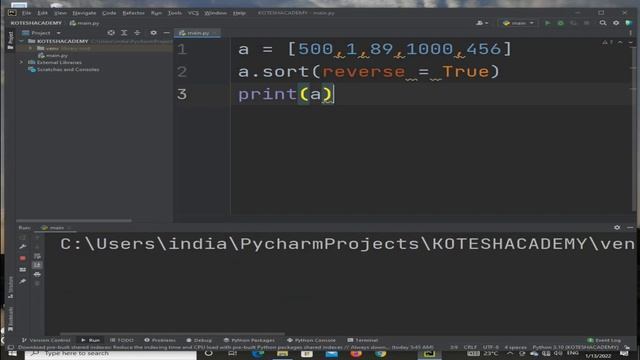The height and width of the screenshot is (360, 640).
Task: Toggle soft-wrap icon in Run panel
Action: pos(37,256)
